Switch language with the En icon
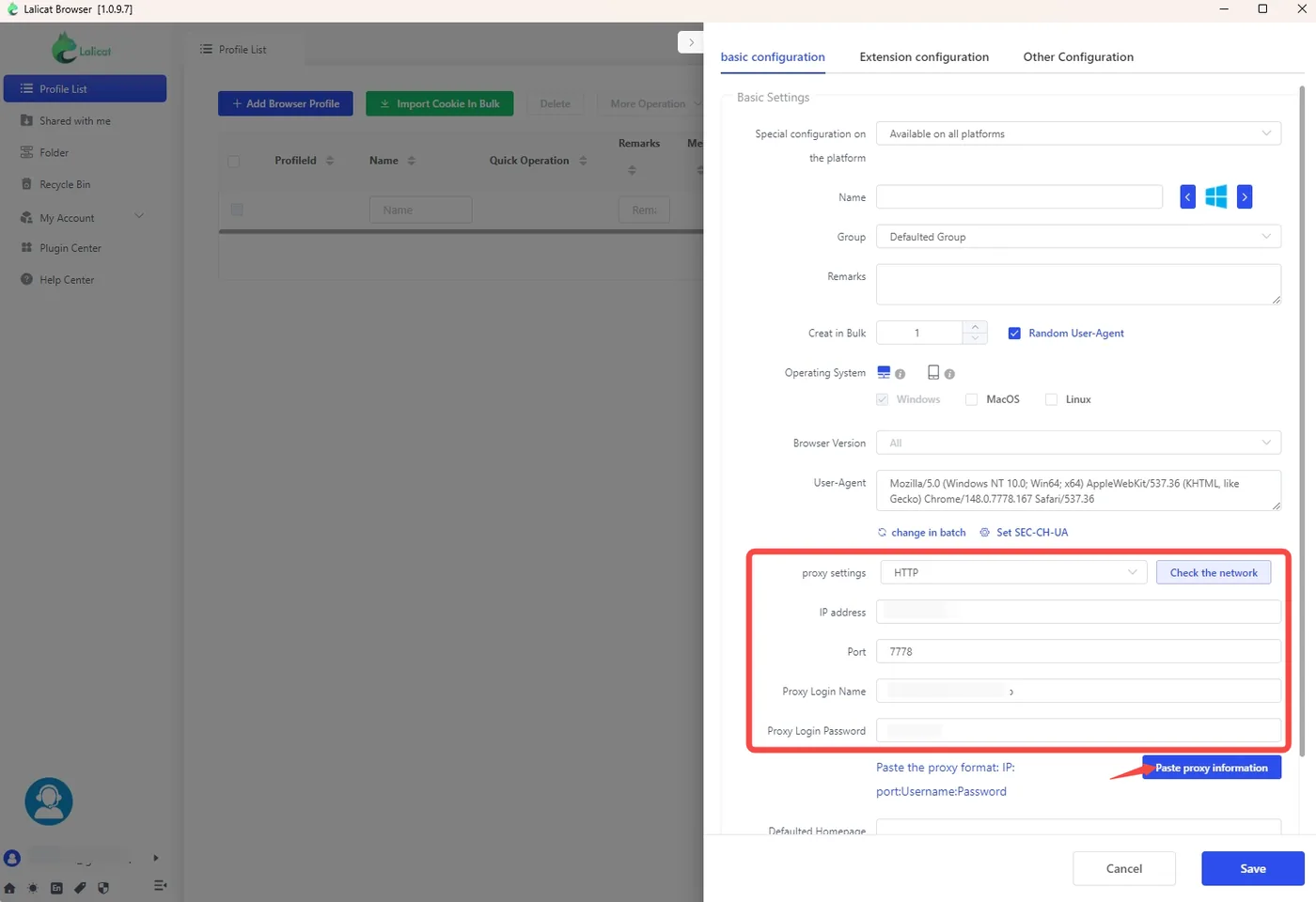This screenshot has width=1316, height=902. point(56,887)
